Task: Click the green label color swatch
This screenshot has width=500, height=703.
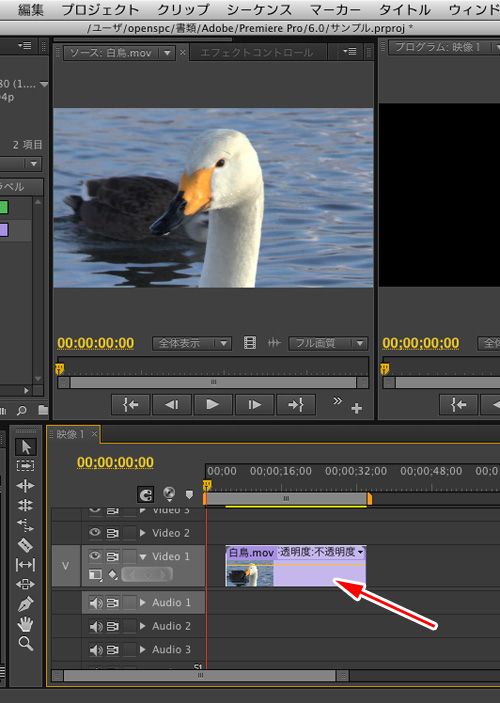Action: coord(3,207)
